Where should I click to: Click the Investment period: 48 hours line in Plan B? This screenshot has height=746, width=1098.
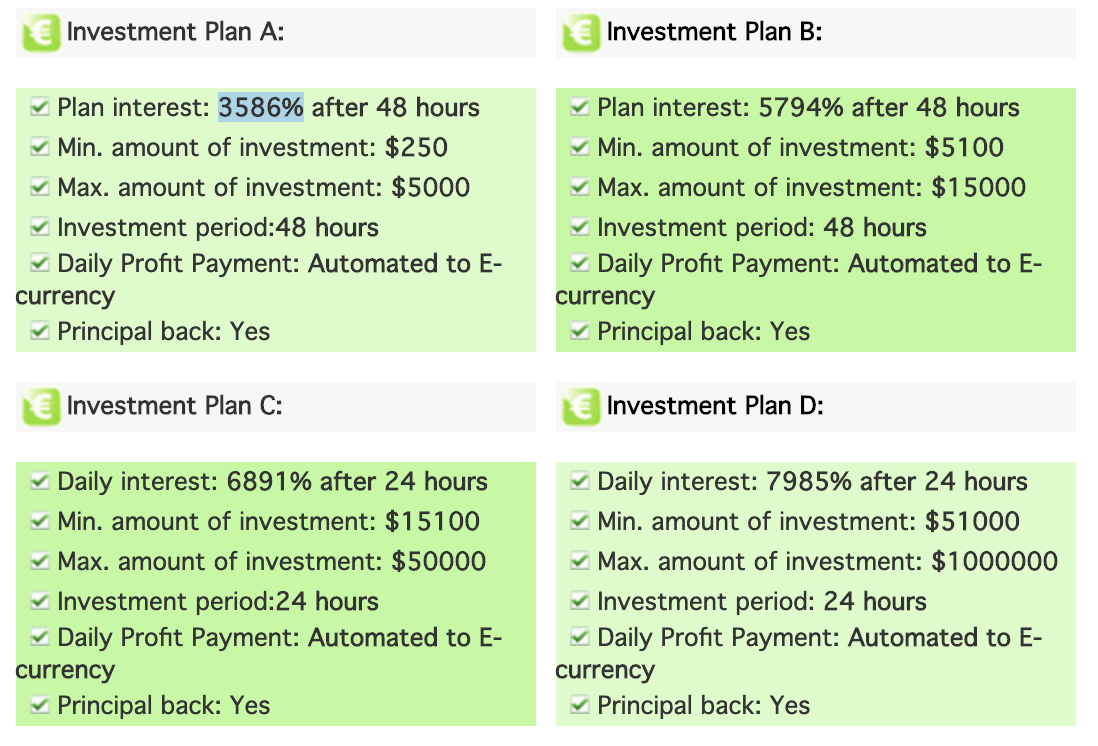click(762, 227)
